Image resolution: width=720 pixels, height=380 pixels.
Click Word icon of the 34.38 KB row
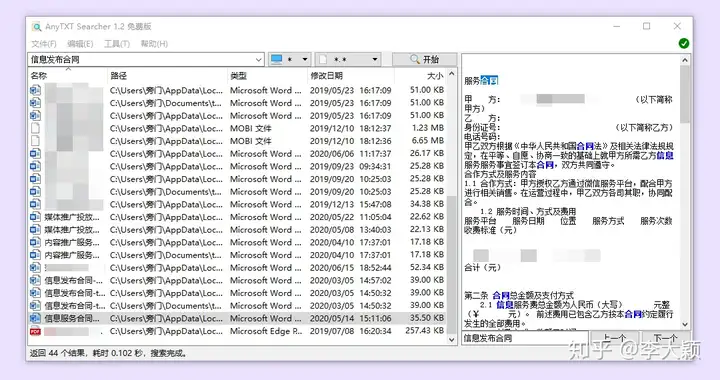pyautogui.click(x=35, y=204)
